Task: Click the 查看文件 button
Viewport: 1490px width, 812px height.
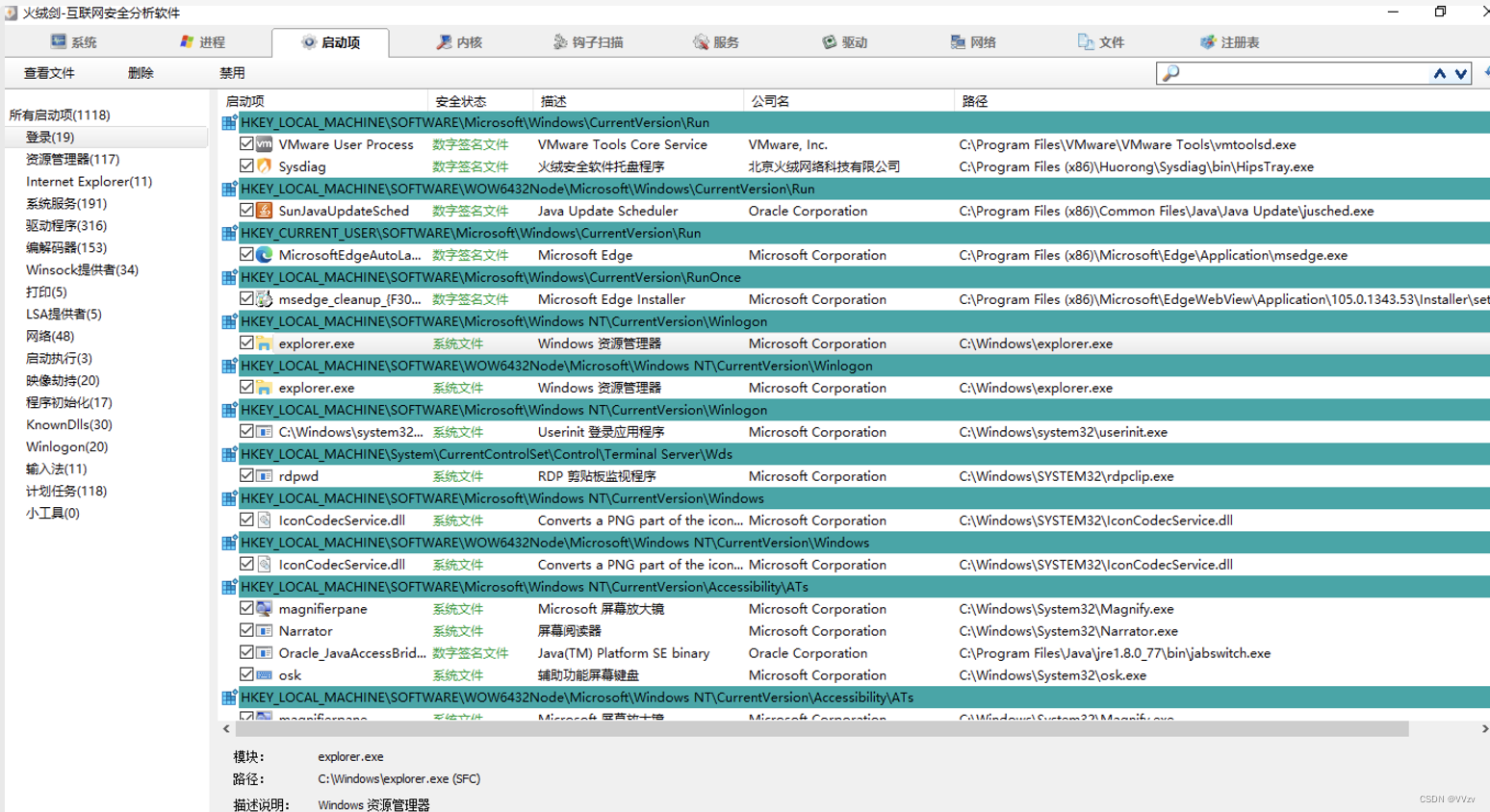Action: 49,73
